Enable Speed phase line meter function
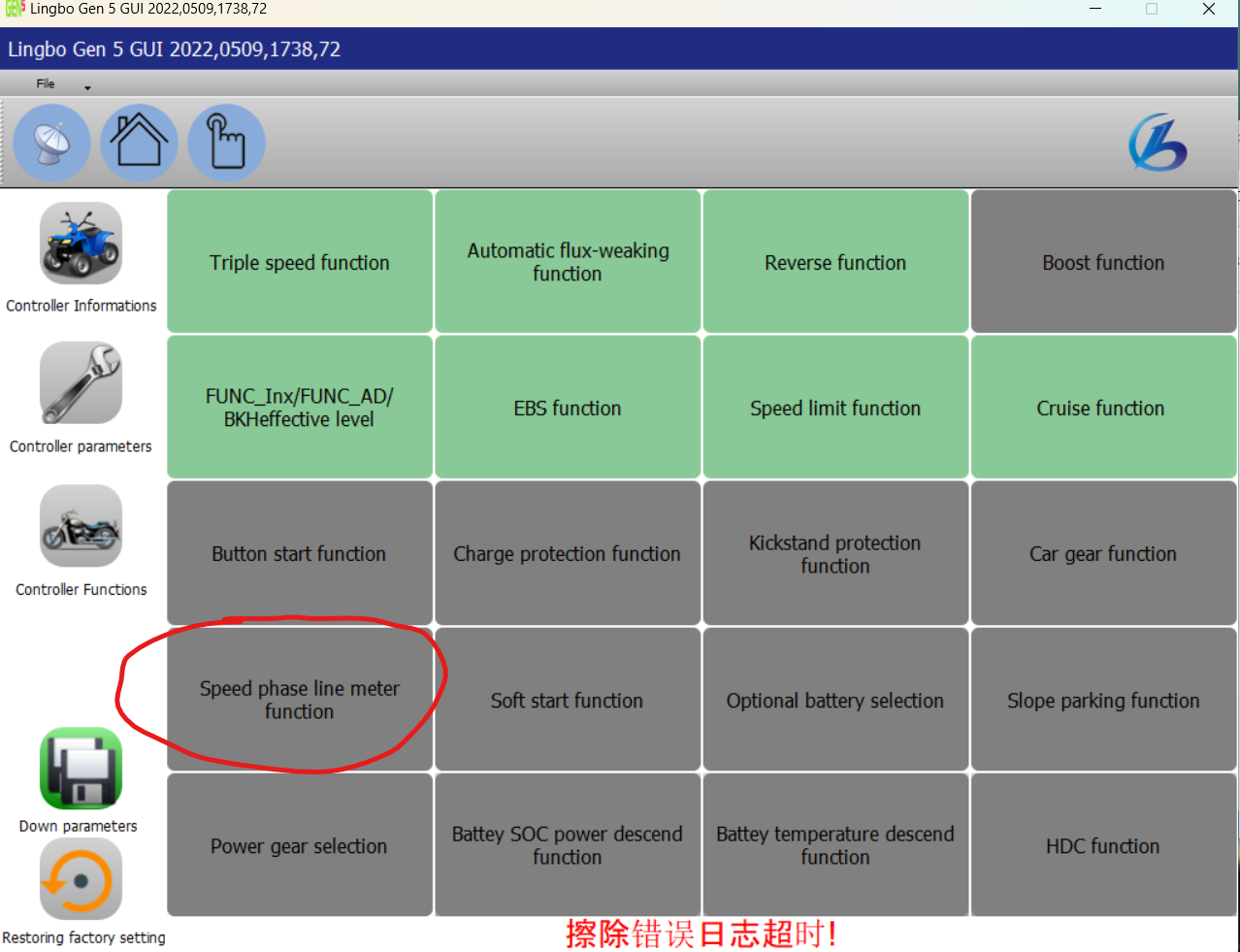Screen dimensions: 1240x952 pyautogui.click(x=300, y=700)
